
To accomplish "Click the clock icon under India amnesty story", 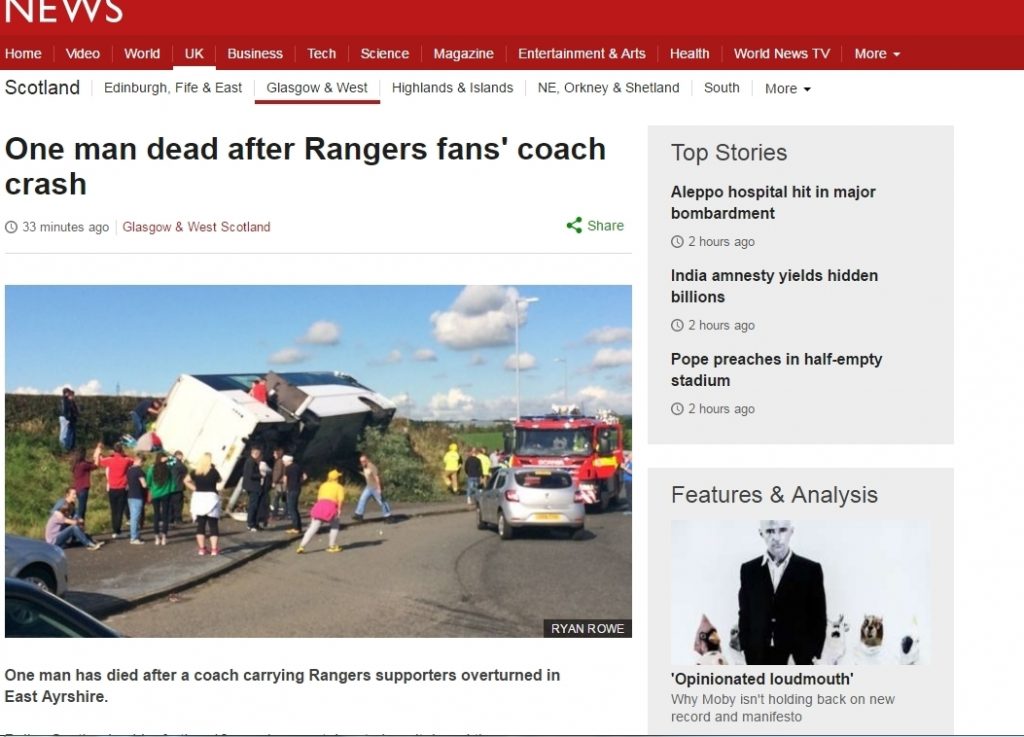I will tap(677, 325).
